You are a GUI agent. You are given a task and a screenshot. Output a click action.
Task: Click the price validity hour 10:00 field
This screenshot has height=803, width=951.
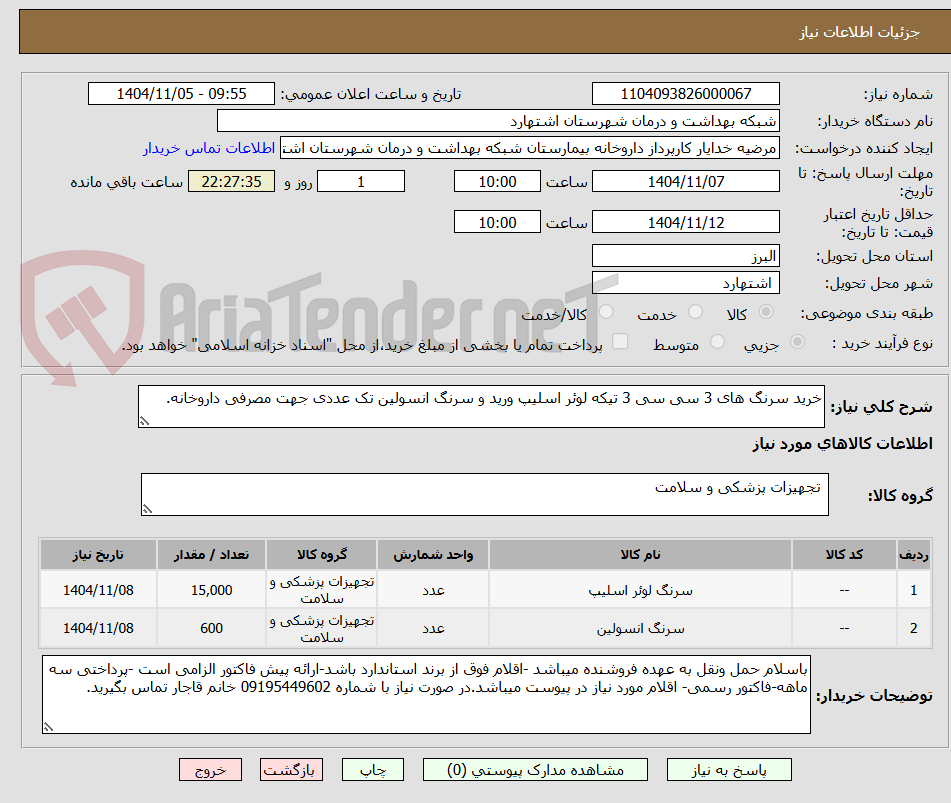pos(497,222)
